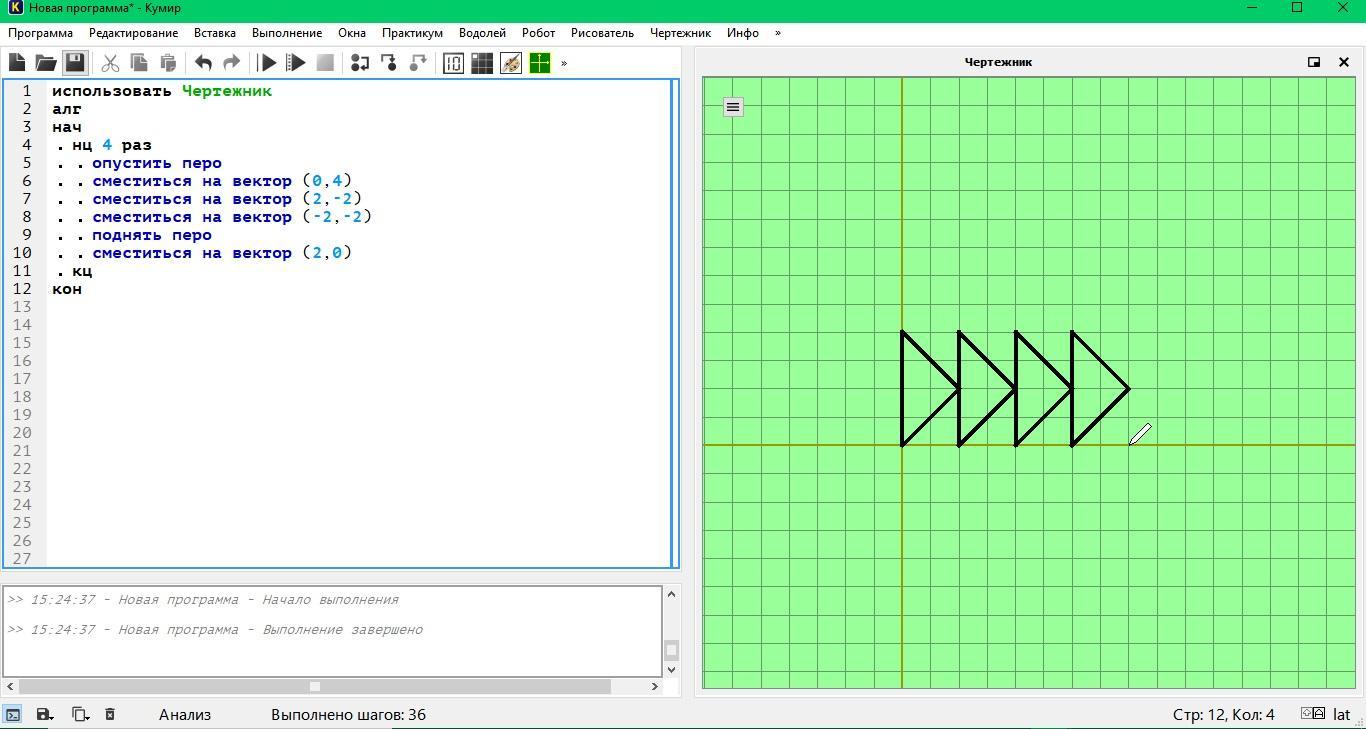Image resolution: width=1366 pixels, height=729 pixels.
Task: Open the Чертежник menu
Action: pos(680,33)
